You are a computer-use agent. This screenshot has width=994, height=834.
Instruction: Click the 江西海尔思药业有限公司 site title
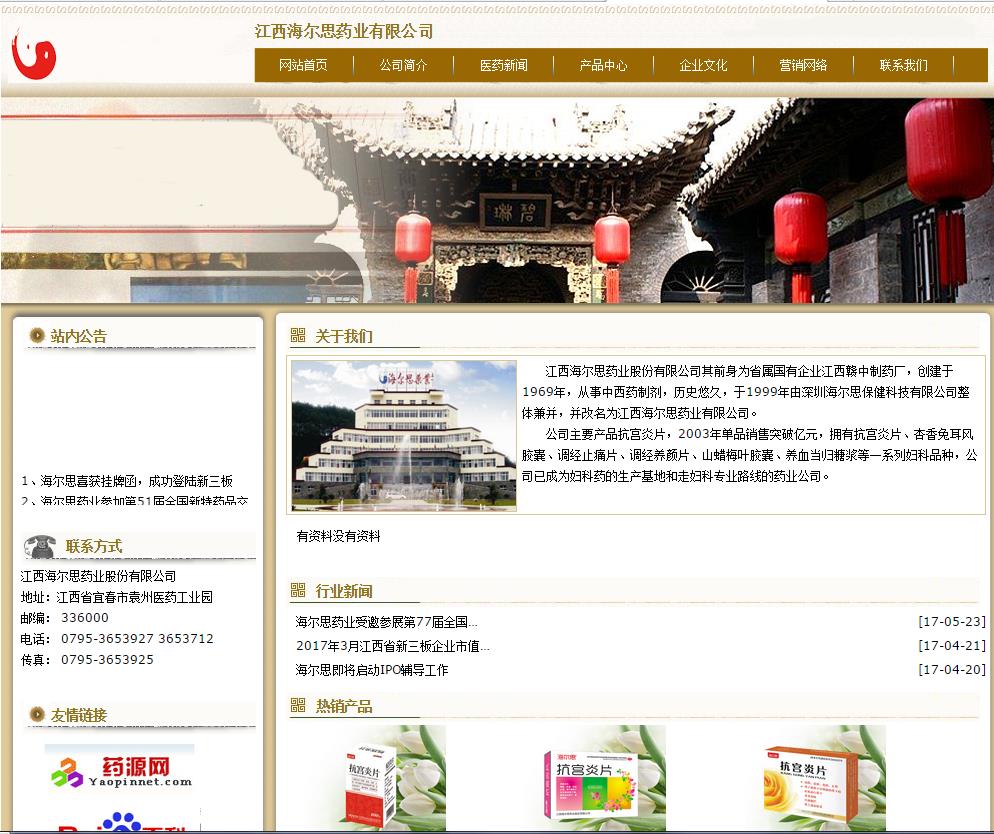[344, 31]
